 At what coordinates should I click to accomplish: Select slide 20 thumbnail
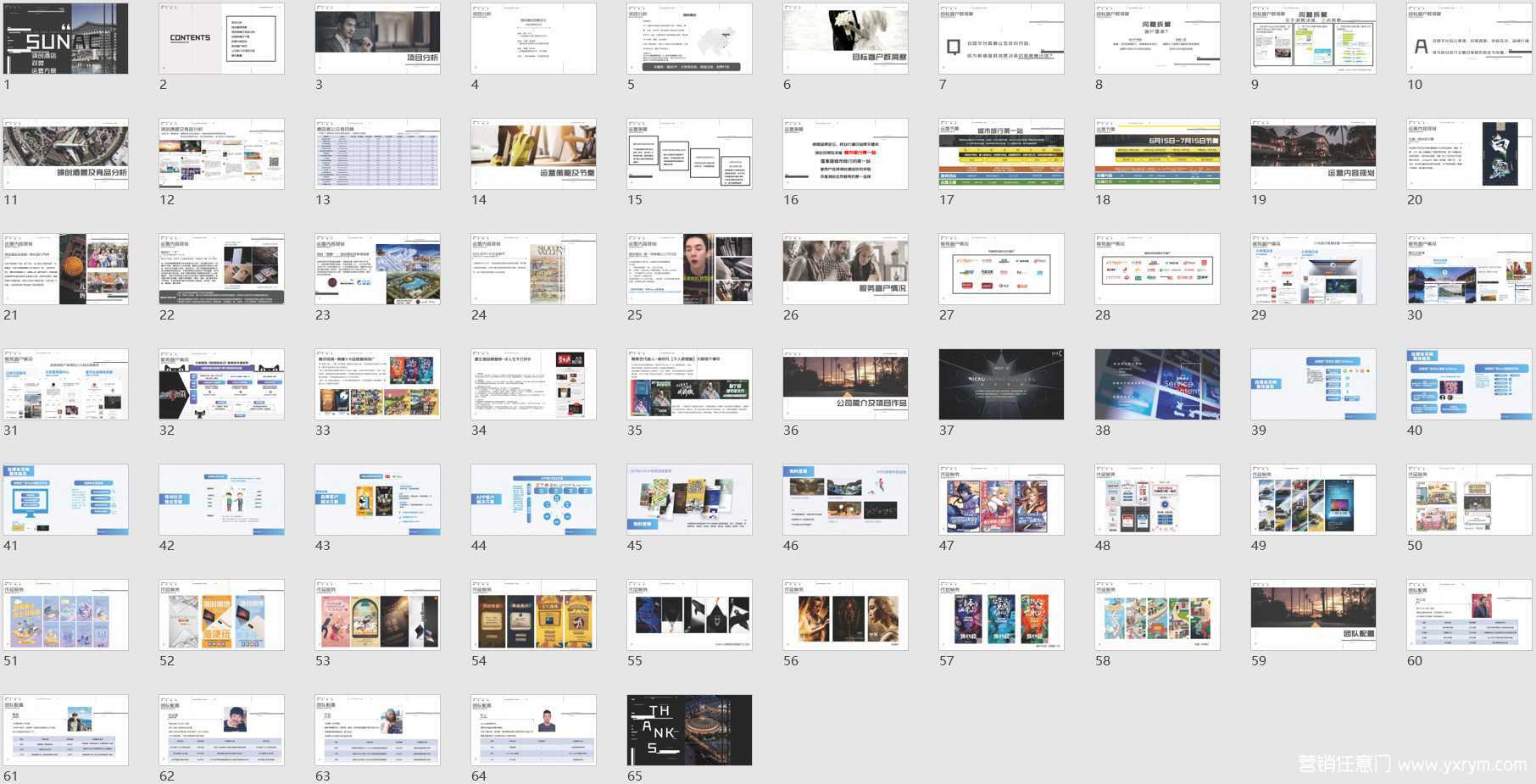[x=1470, y=153]
